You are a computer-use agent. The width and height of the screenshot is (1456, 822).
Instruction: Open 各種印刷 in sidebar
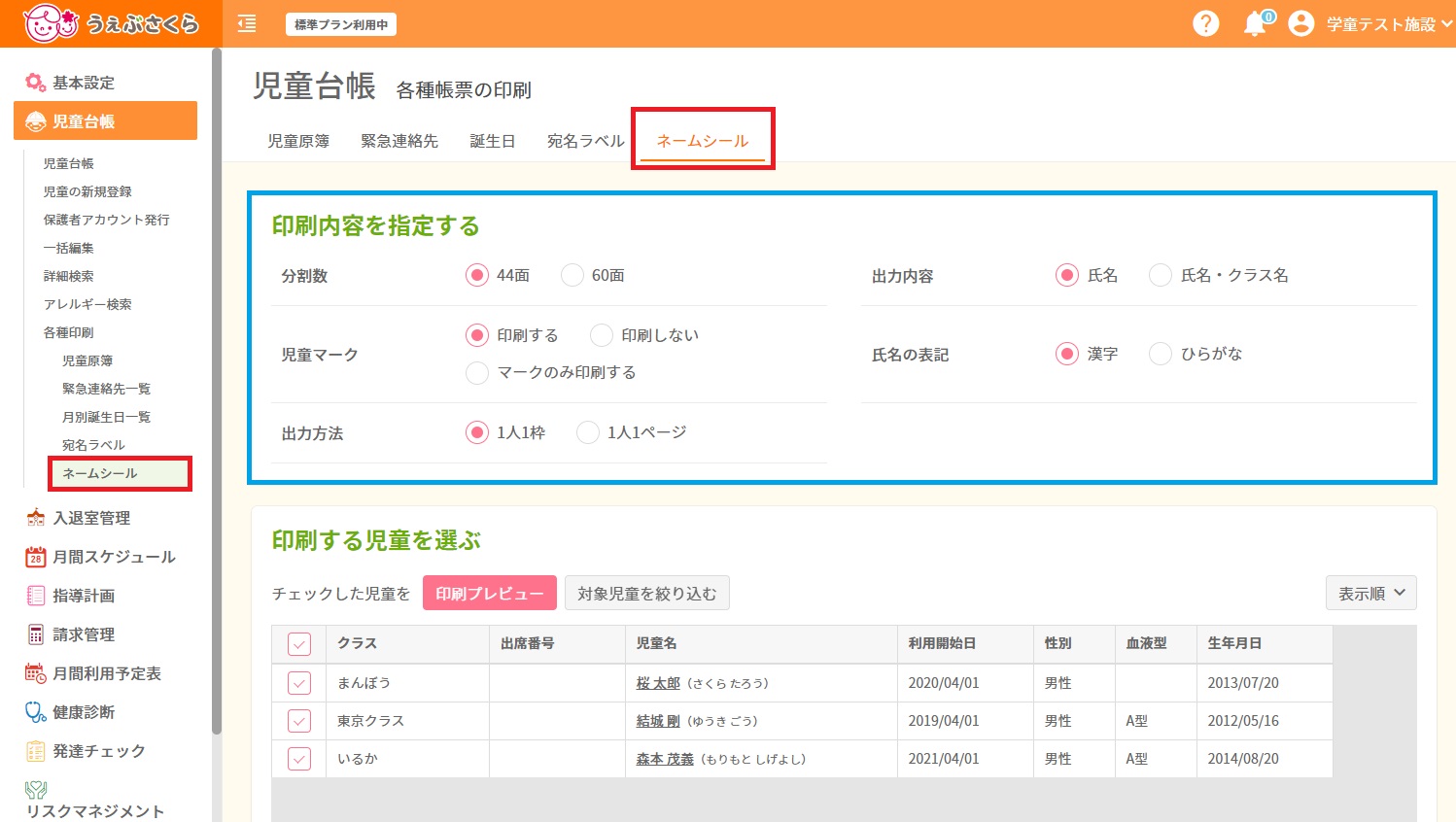pos(68,332)
